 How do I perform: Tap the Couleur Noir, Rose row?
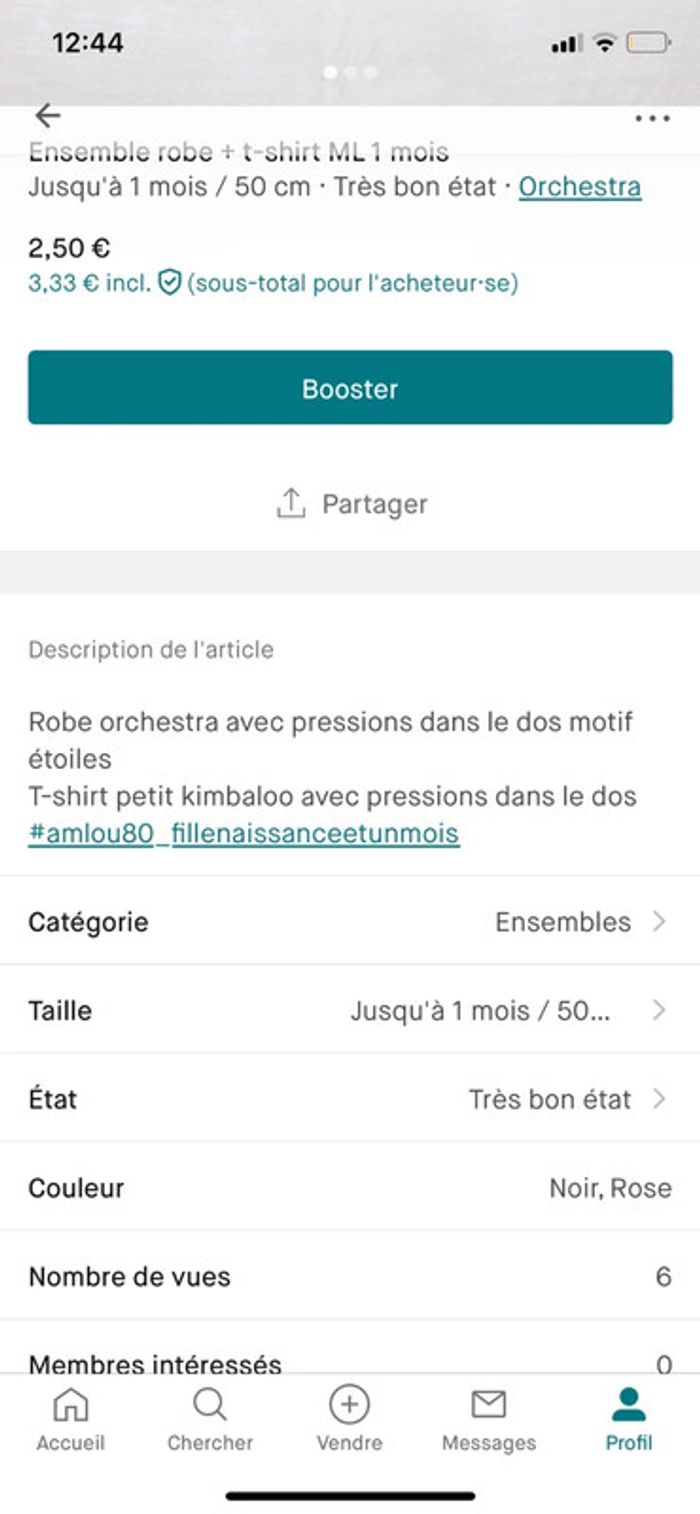pos(350,1188)
